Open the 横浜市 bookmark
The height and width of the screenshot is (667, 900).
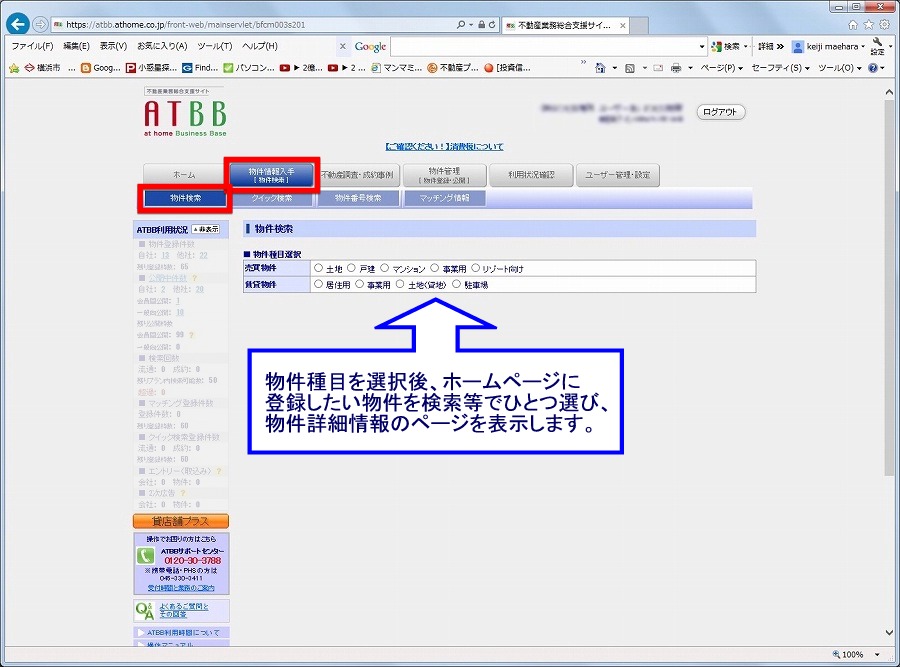(x=42, y=68)
